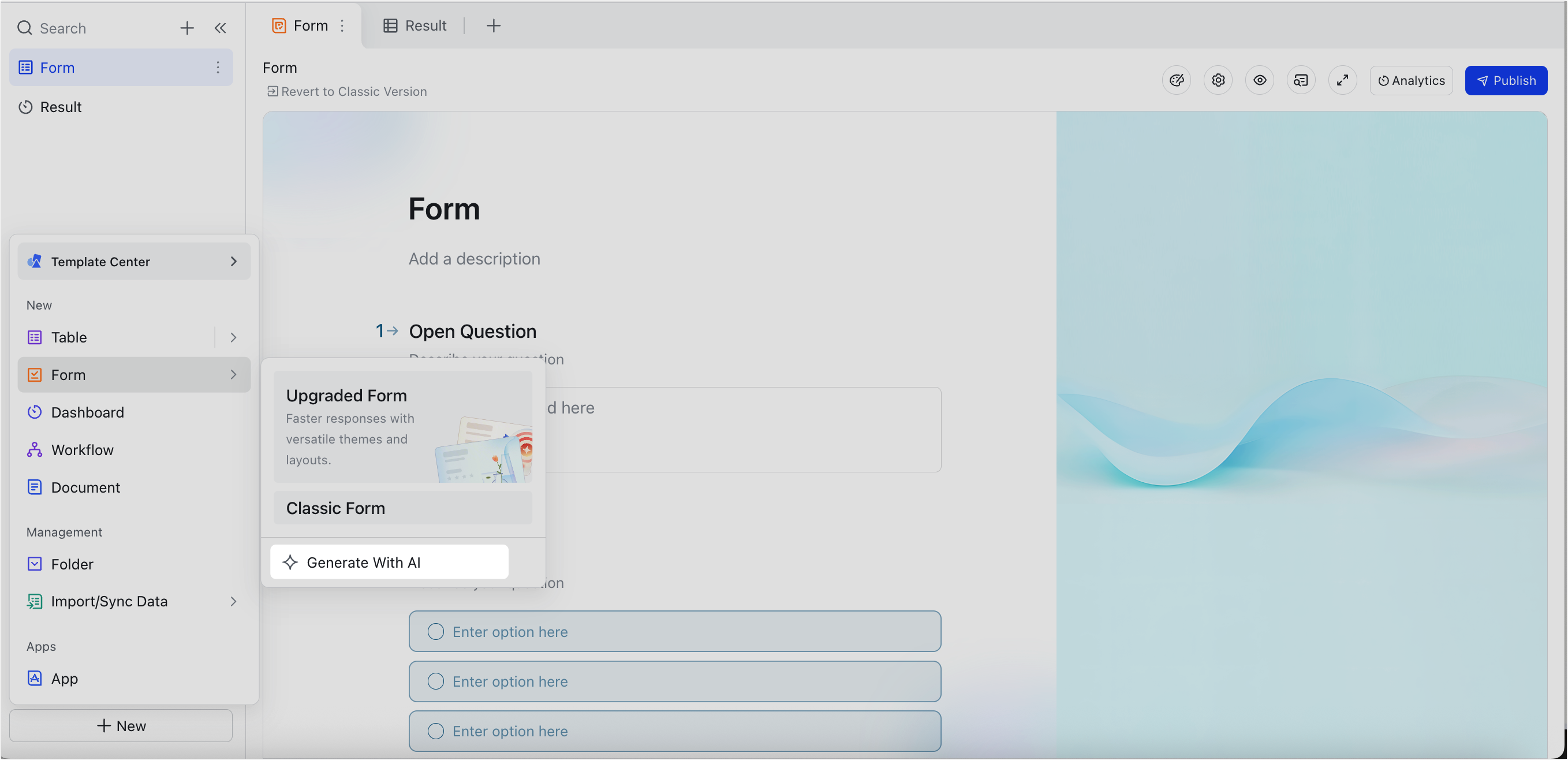Open form settings gear icon

1218,80
